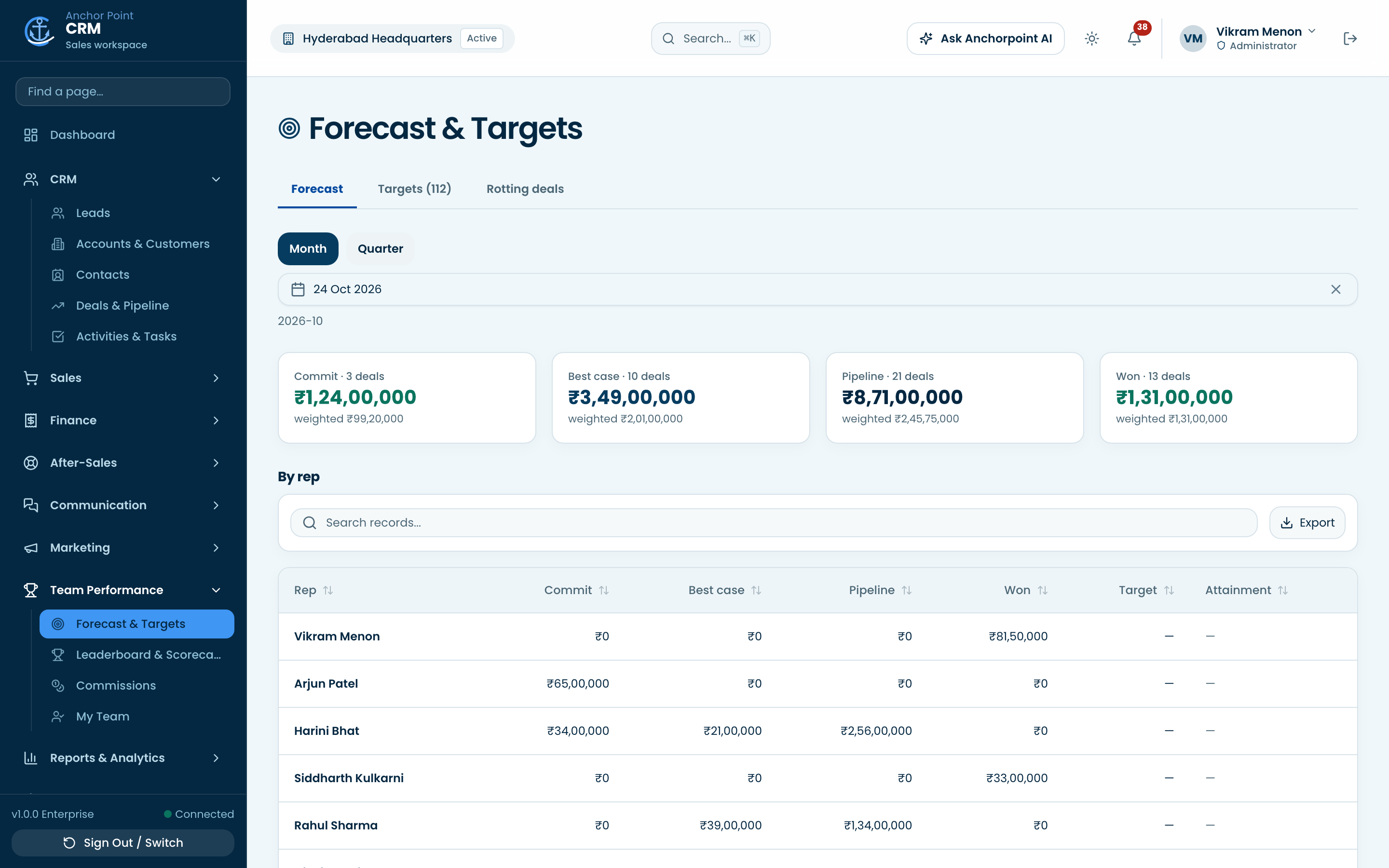Collapse the Team Performance section
Screen dimensions: 1389x868
point(123,590)
